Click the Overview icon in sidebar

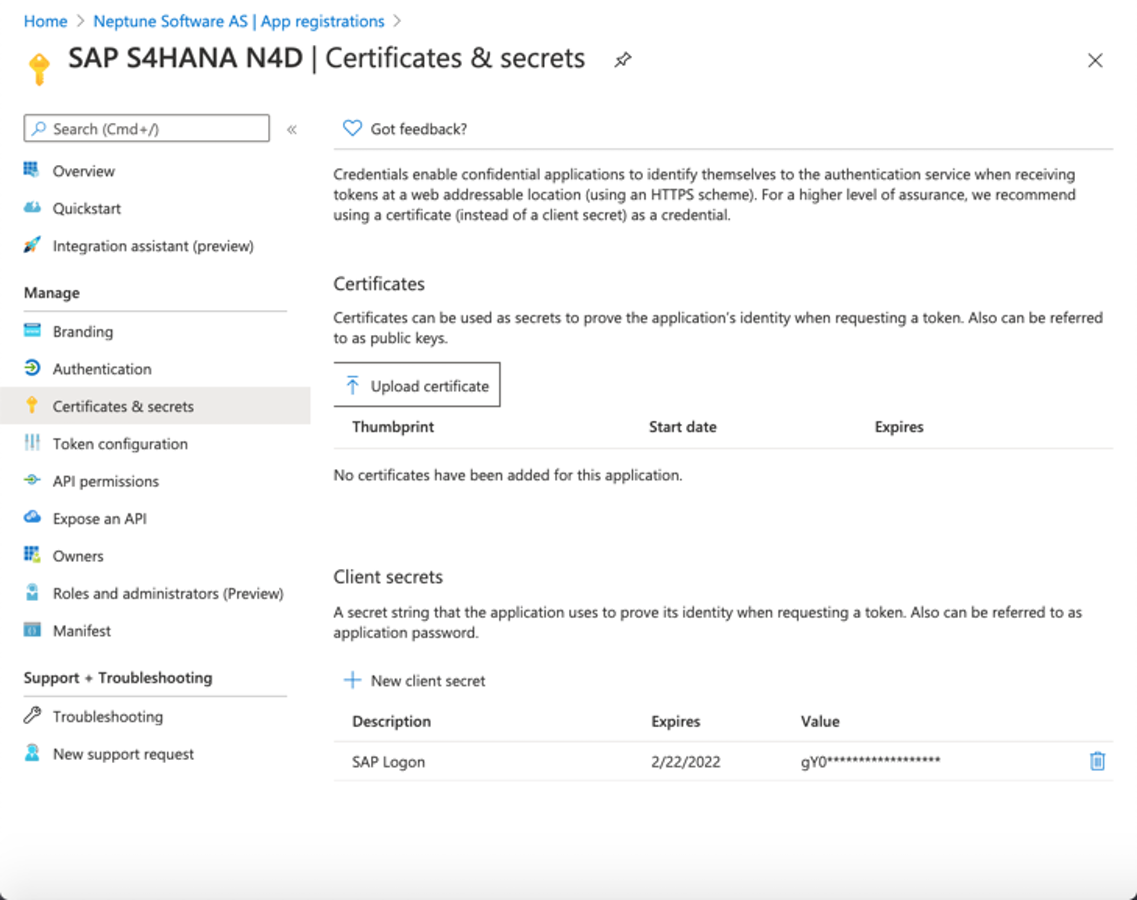(x=32, y=171)
